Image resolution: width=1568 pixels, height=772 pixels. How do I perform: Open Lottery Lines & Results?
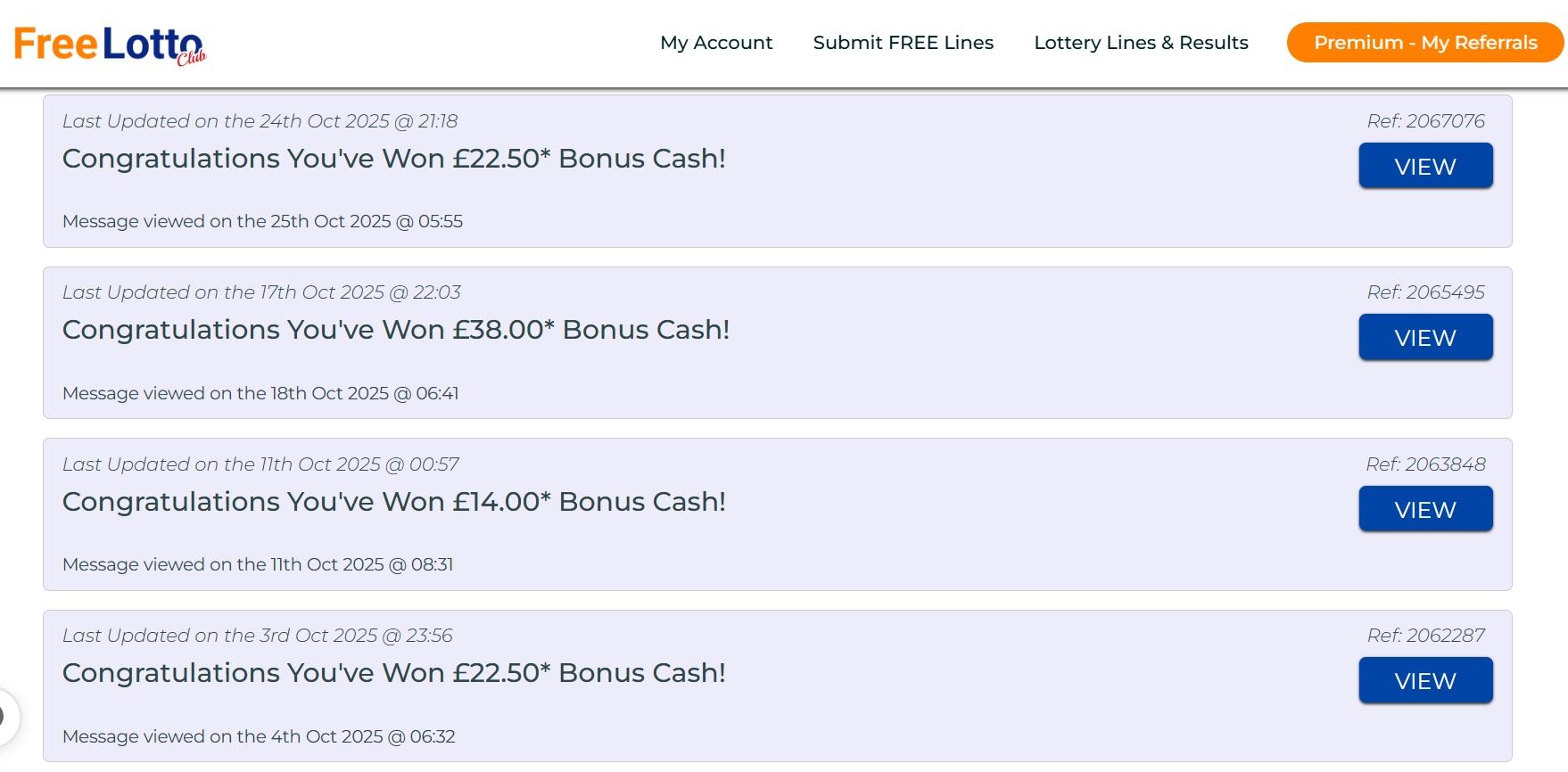(1141, 43)
